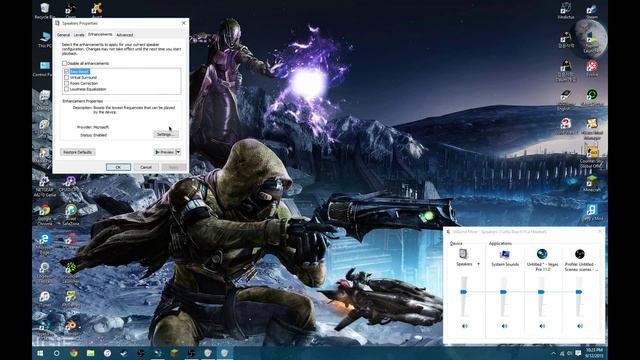Viewport: 640px width, 360px height.
Task: Cancel the Speakers Properties dialog
Action: 146,167
